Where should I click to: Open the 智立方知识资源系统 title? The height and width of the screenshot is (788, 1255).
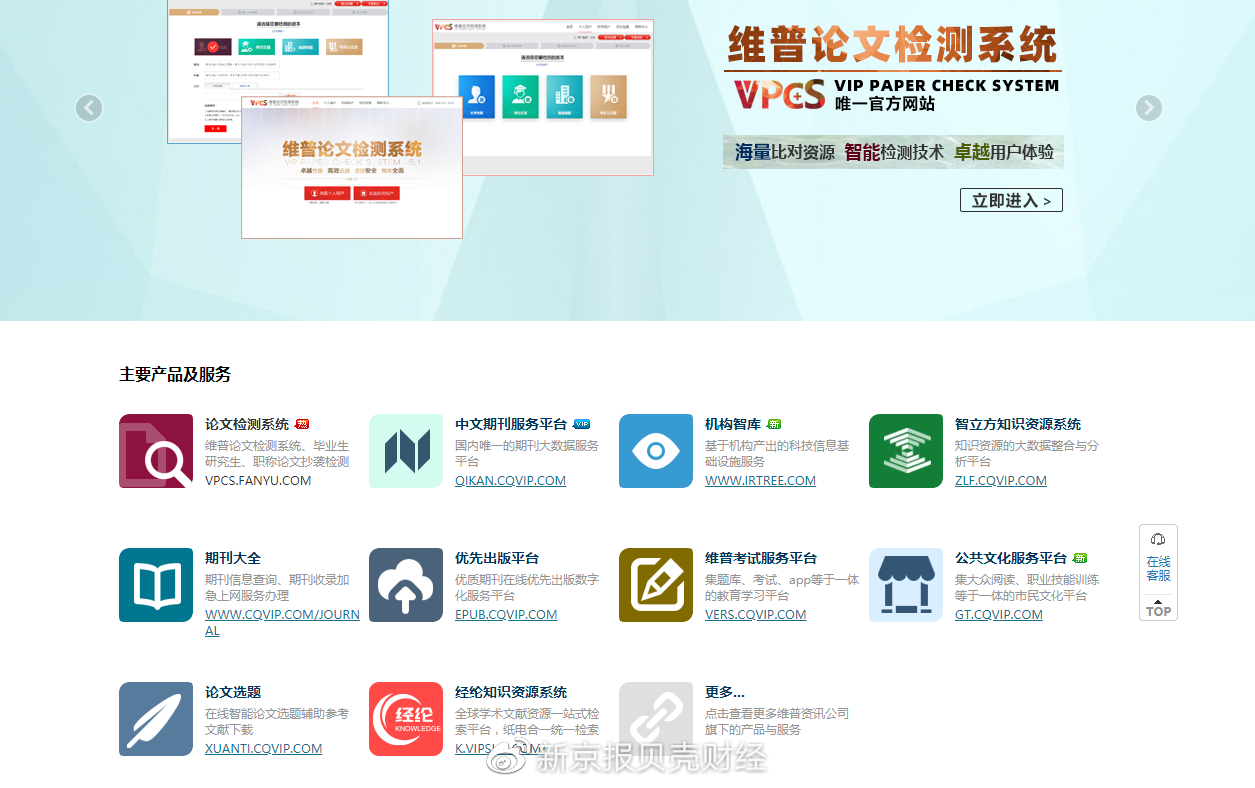click(1018, 424)
